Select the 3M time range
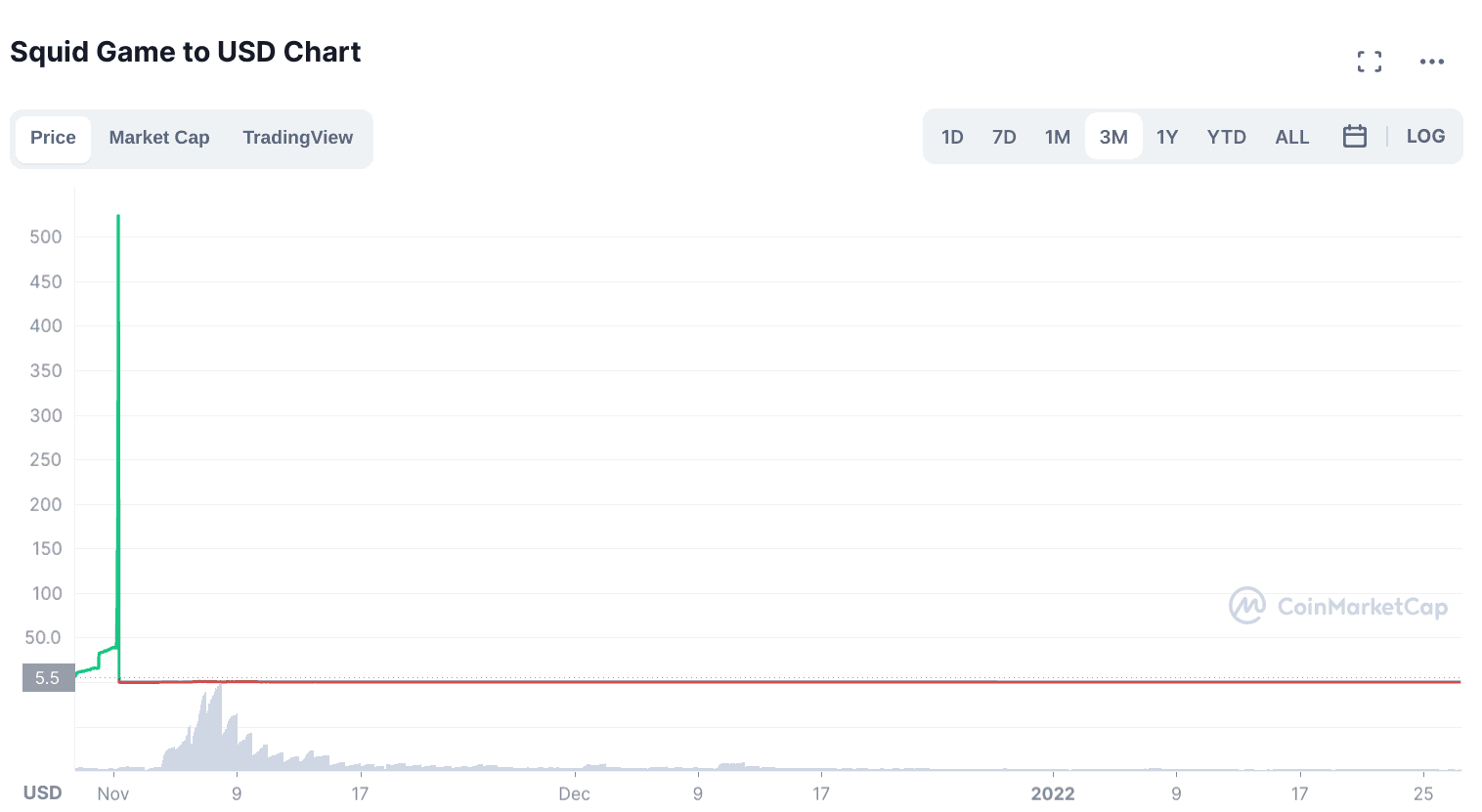1482x812 pixels. [x=1113, y=137]
